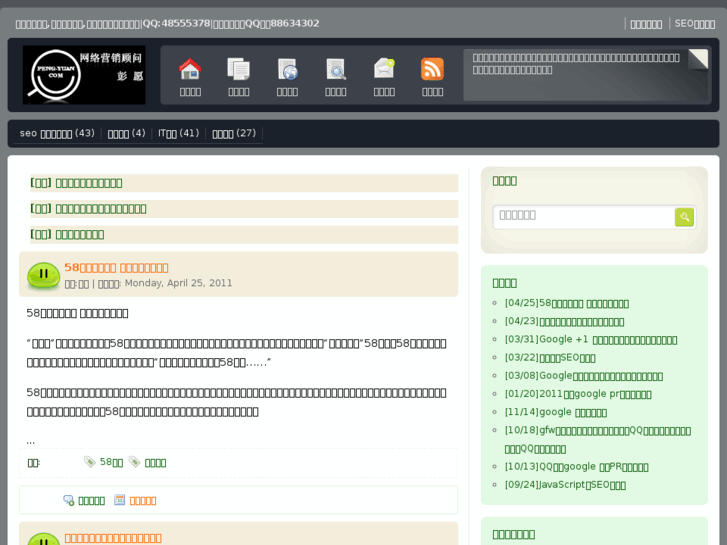Open sidebar entry [03/31] Google +1
Image resolution: width=727 pixels, height=545 pixels.
591,340
